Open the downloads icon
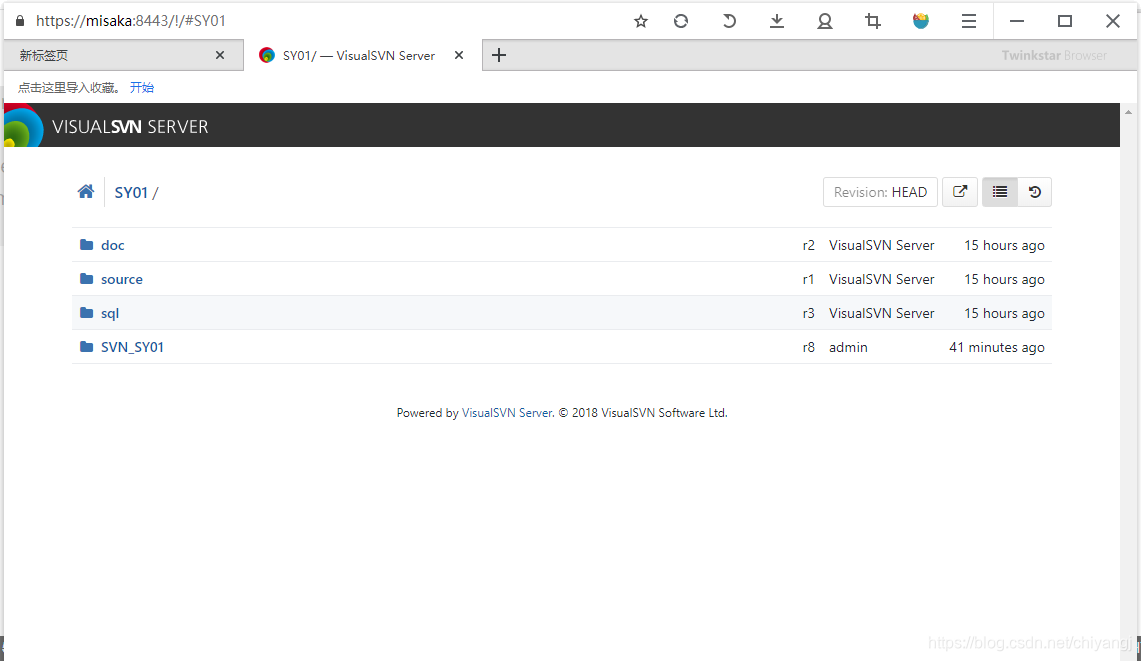Image resolution: width=1141 pixels, height=661 pixels. 777,21
